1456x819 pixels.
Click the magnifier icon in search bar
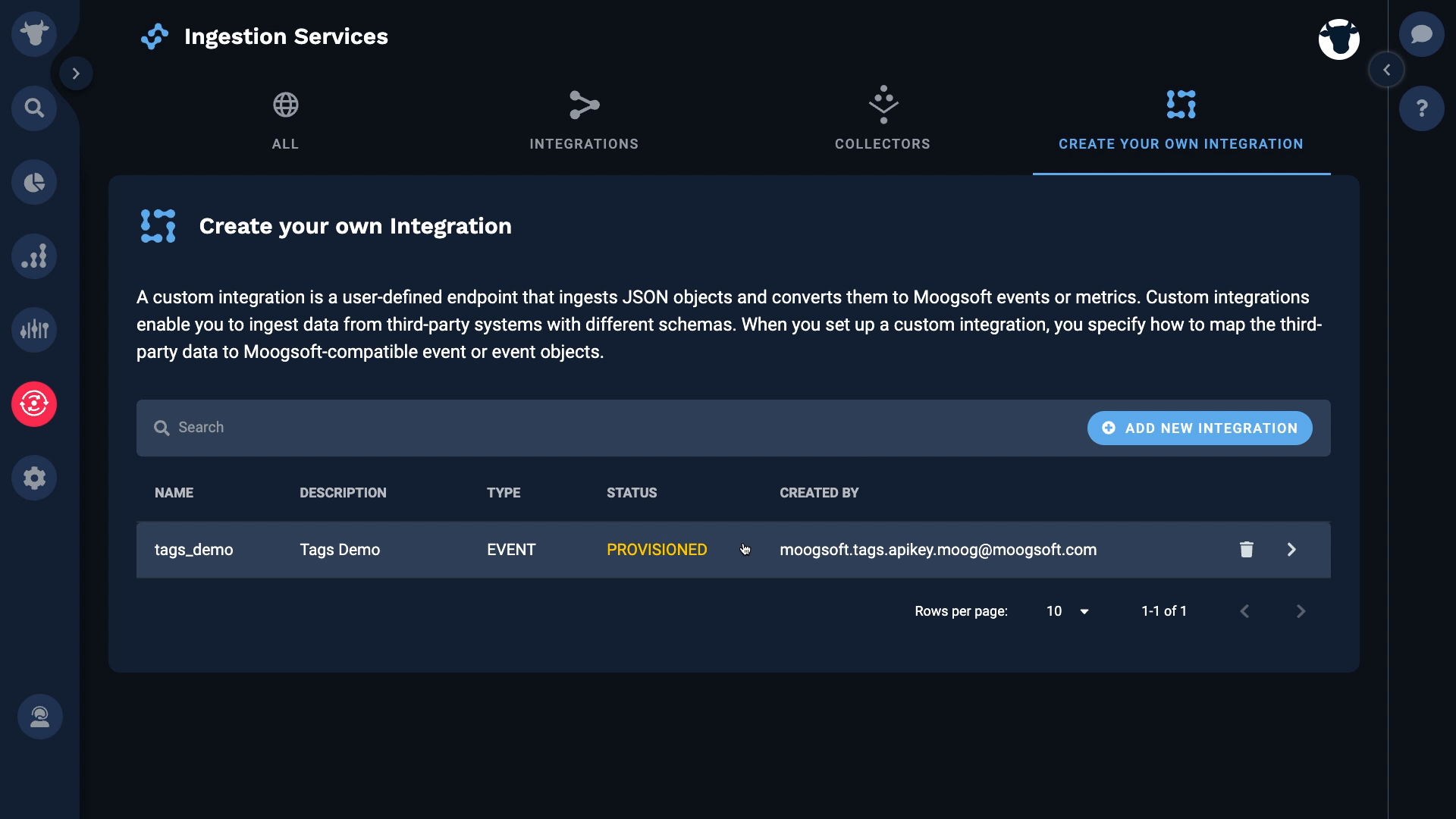tap(162, 428)
